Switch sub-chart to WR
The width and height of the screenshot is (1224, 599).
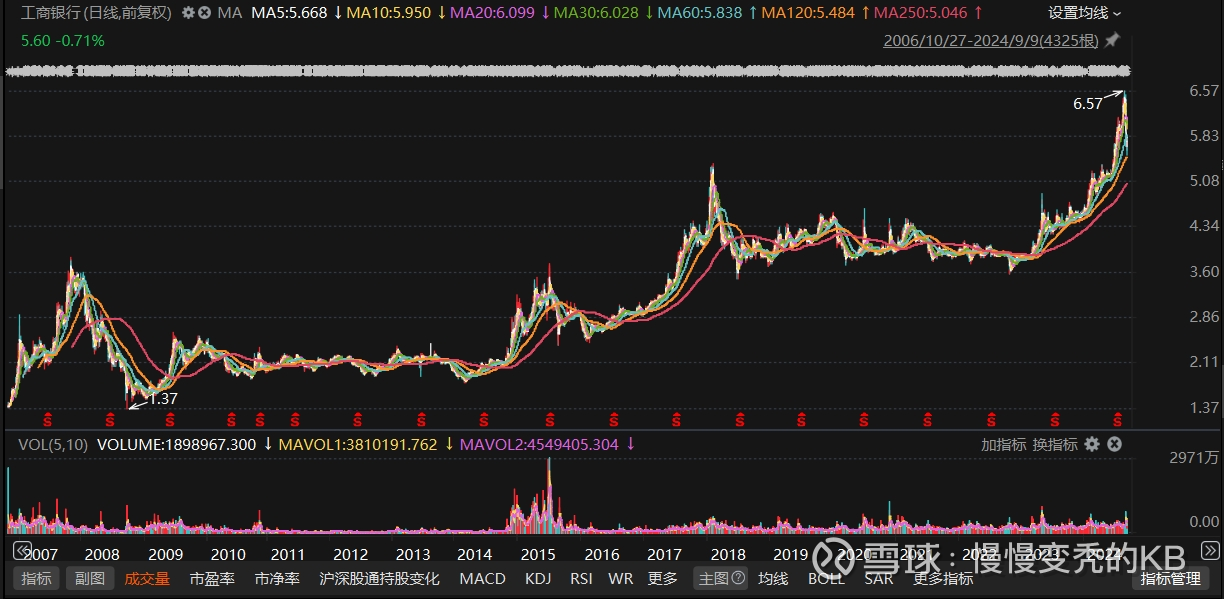620,578
